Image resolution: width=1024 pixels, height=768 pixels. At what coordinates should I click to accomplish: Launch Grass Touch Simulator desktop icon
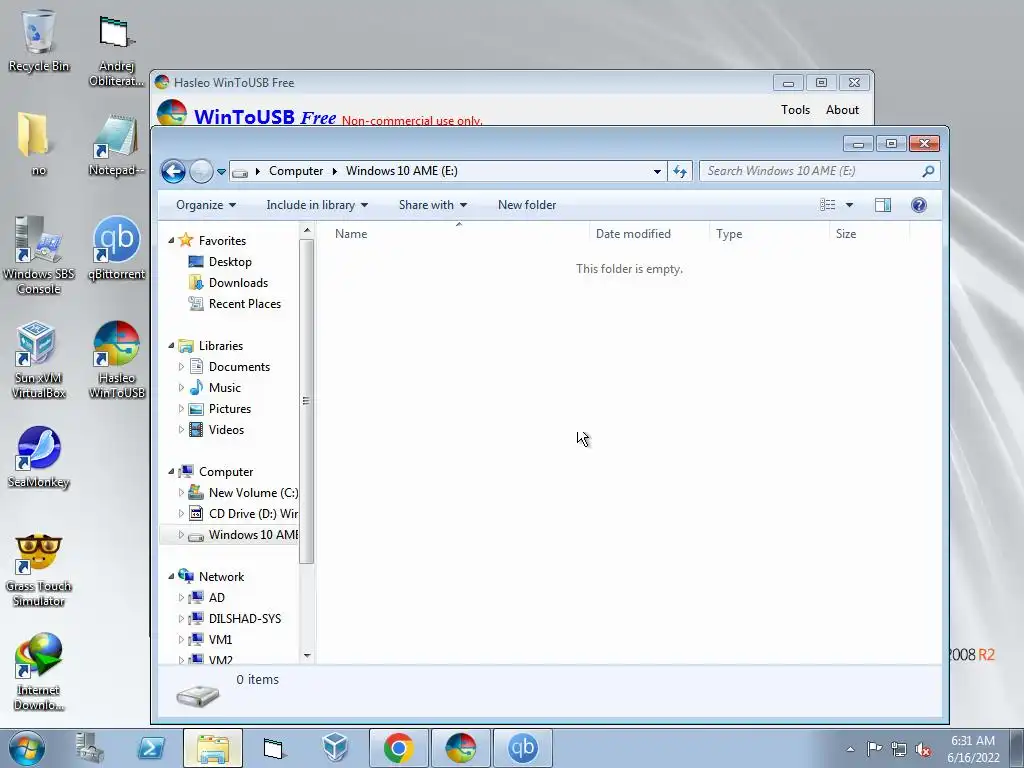[39, 570]
